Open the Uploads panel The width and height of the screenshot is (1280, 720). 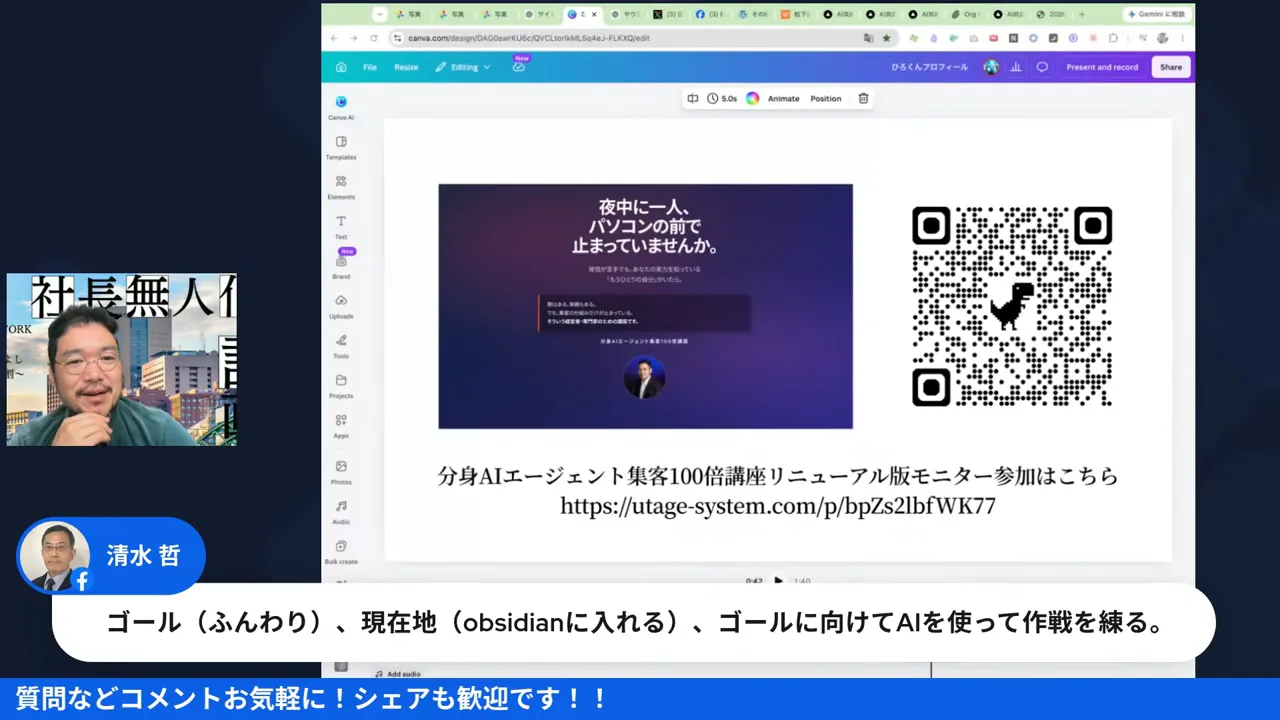tap(341, 306)
